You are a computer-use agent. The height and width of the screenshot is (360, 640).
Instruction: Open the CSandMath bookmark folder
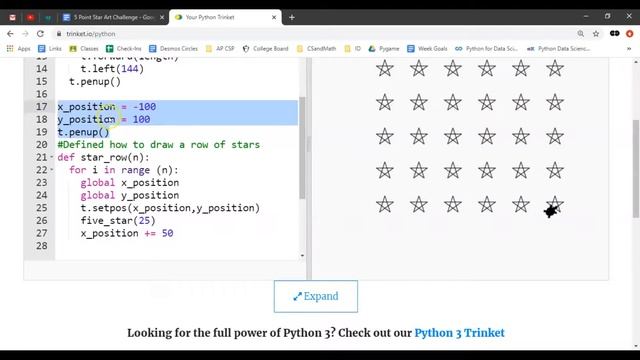click(x=316, y=49)
